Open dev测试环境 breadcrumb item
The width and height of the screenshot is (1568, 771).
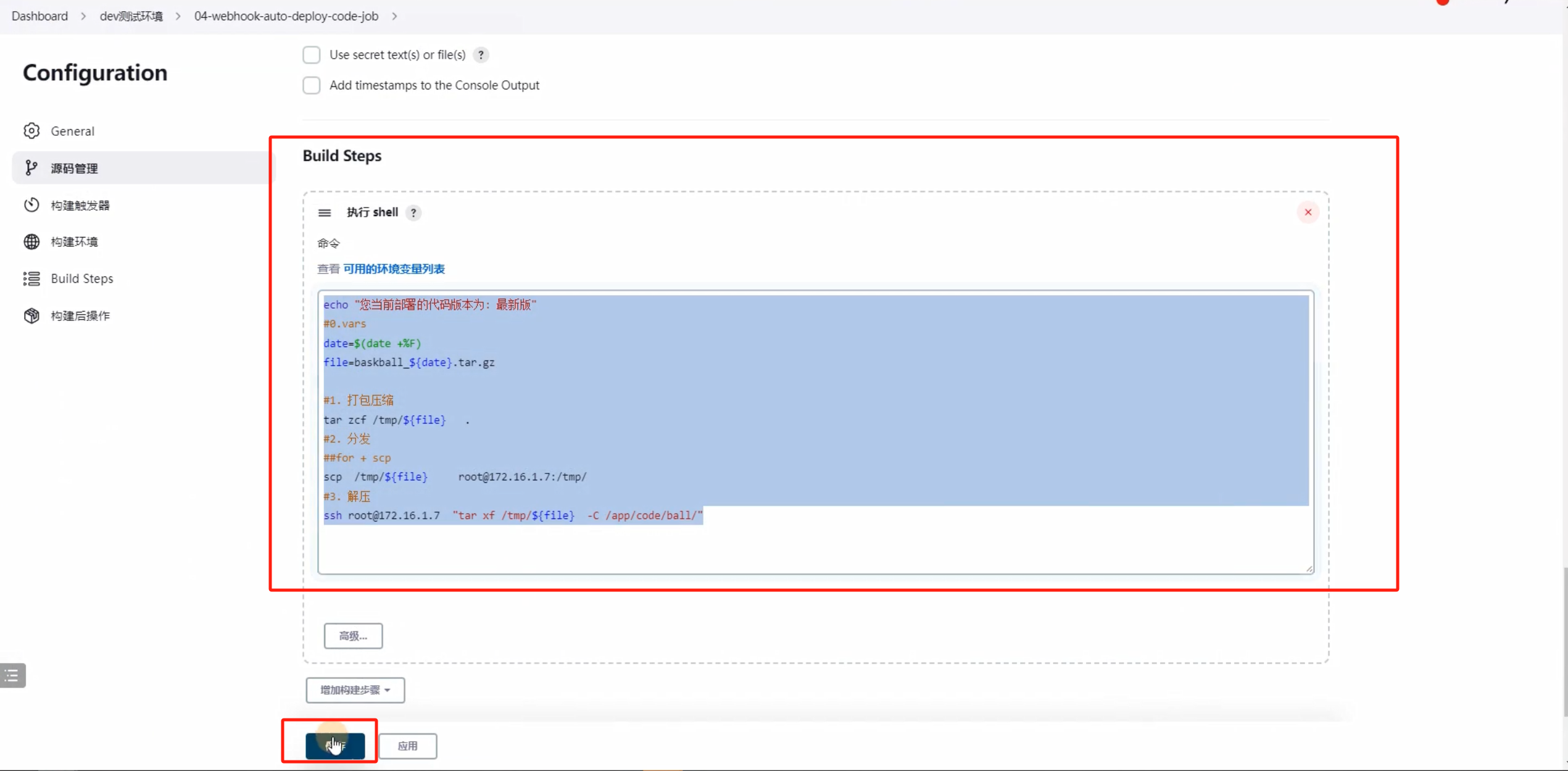pyautogui.click(x=131, y=16)
